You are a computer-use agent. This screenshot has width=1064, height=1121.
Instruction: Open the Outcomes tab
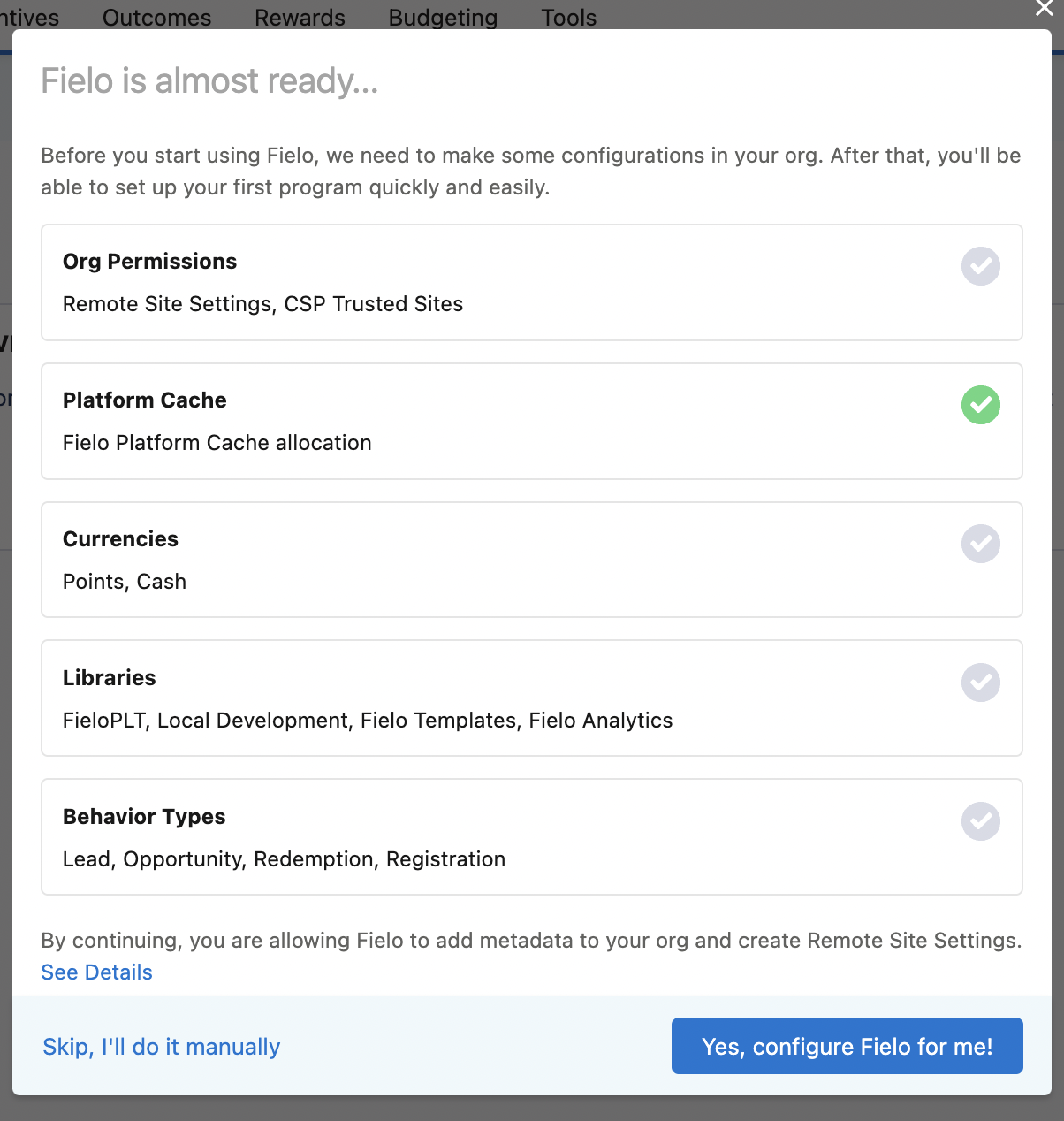pyautogui.click(x=156, y=18)
